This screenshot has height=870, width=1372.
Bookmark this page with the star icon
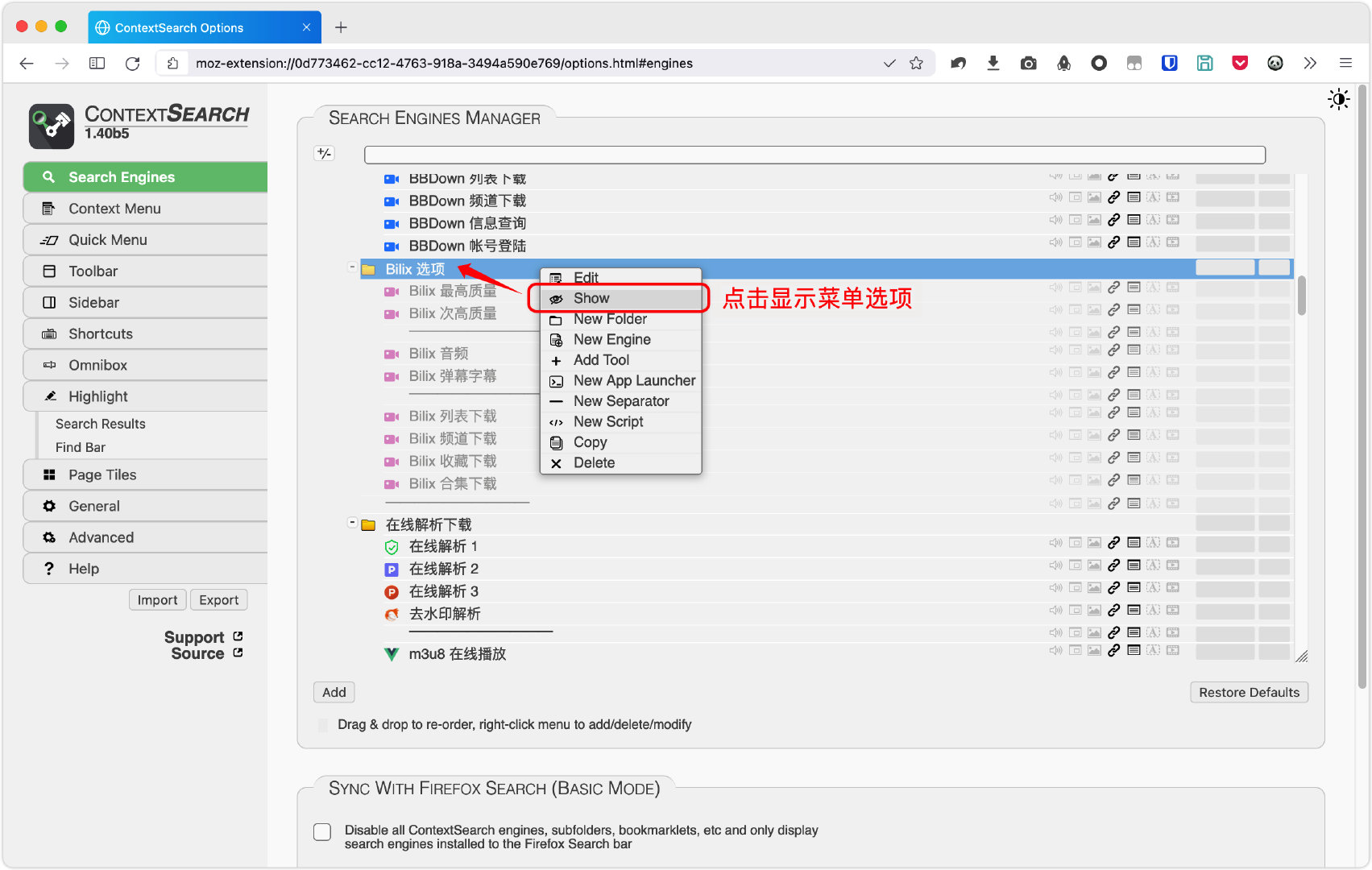tap(916, 64)
